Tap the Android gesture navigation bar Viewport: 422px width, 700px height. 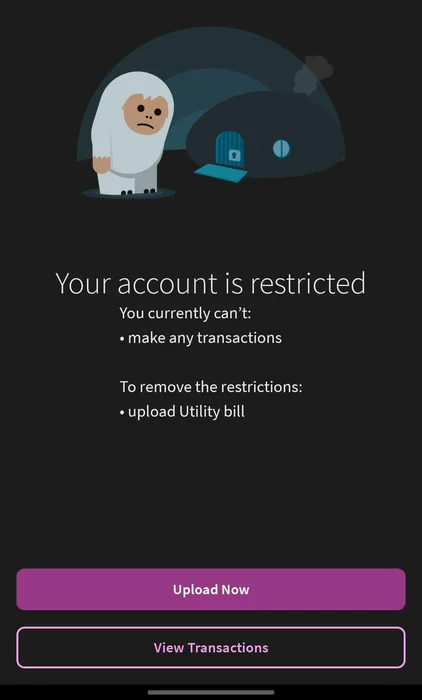pos(211,692)
